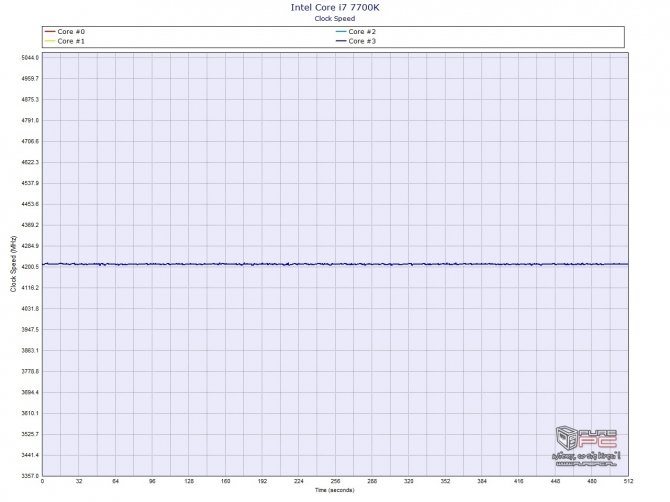Click the 0 tick on time axis
This screenshot has height=502, width=670.
pyautogui.click(x=42, y=481)
